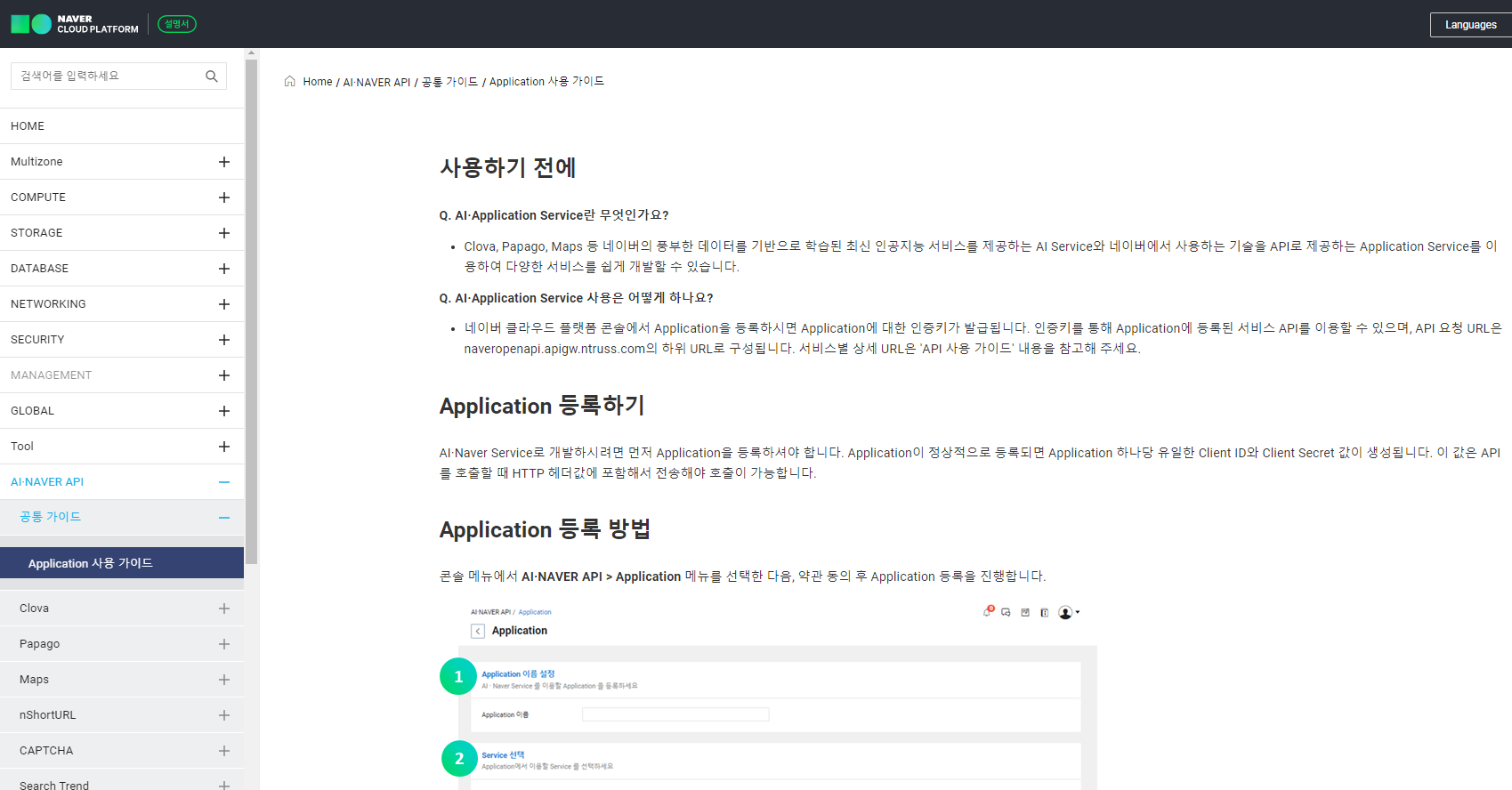1512x790 pixels.
Task: Select Application 사용 가이드 menu item
Action: coord(122,563)
